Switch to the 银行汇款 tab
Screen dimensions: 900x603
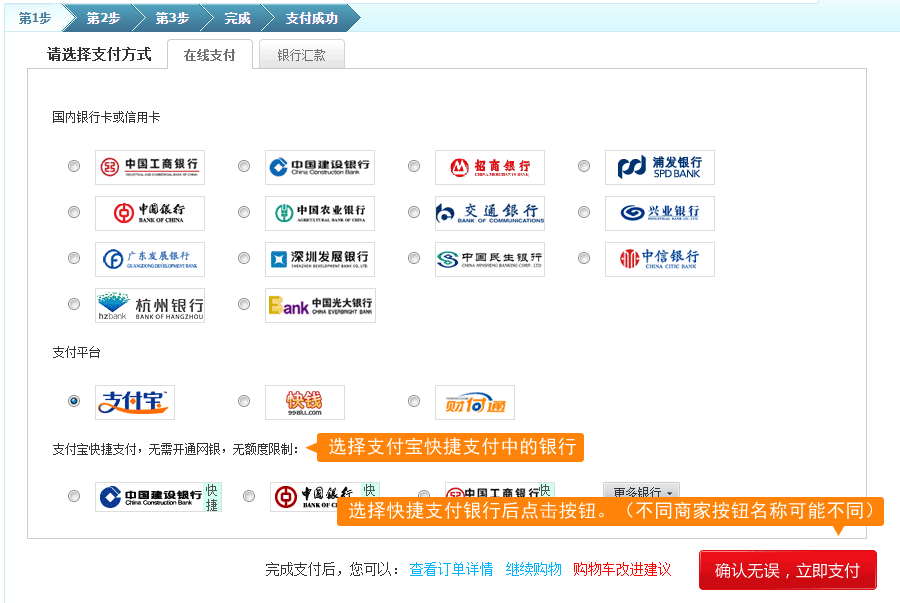pos(303,55)
